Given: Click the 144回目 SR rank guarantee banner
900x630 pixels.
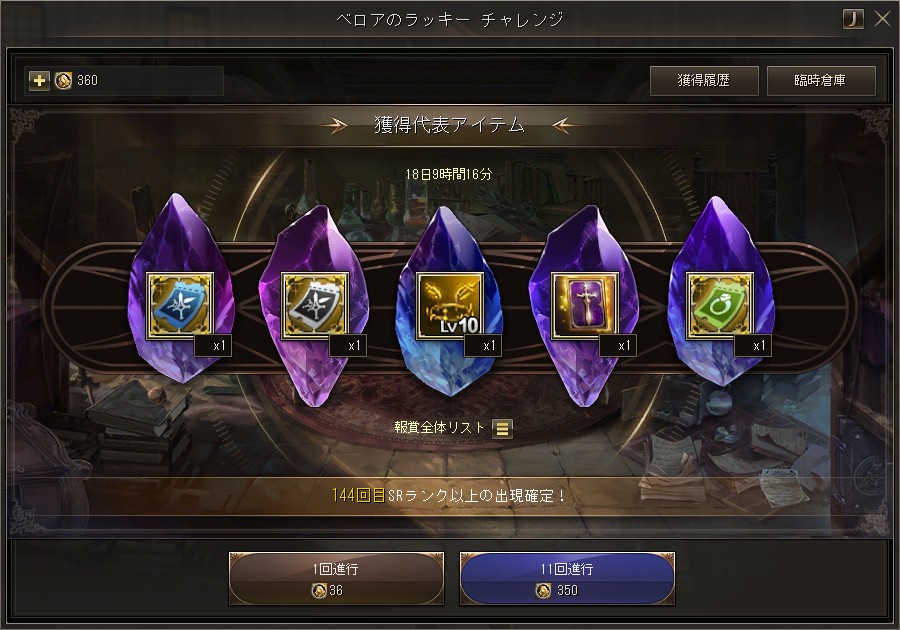Looking at the screenshot, I should pyautogui.click(x=449, y=495).
